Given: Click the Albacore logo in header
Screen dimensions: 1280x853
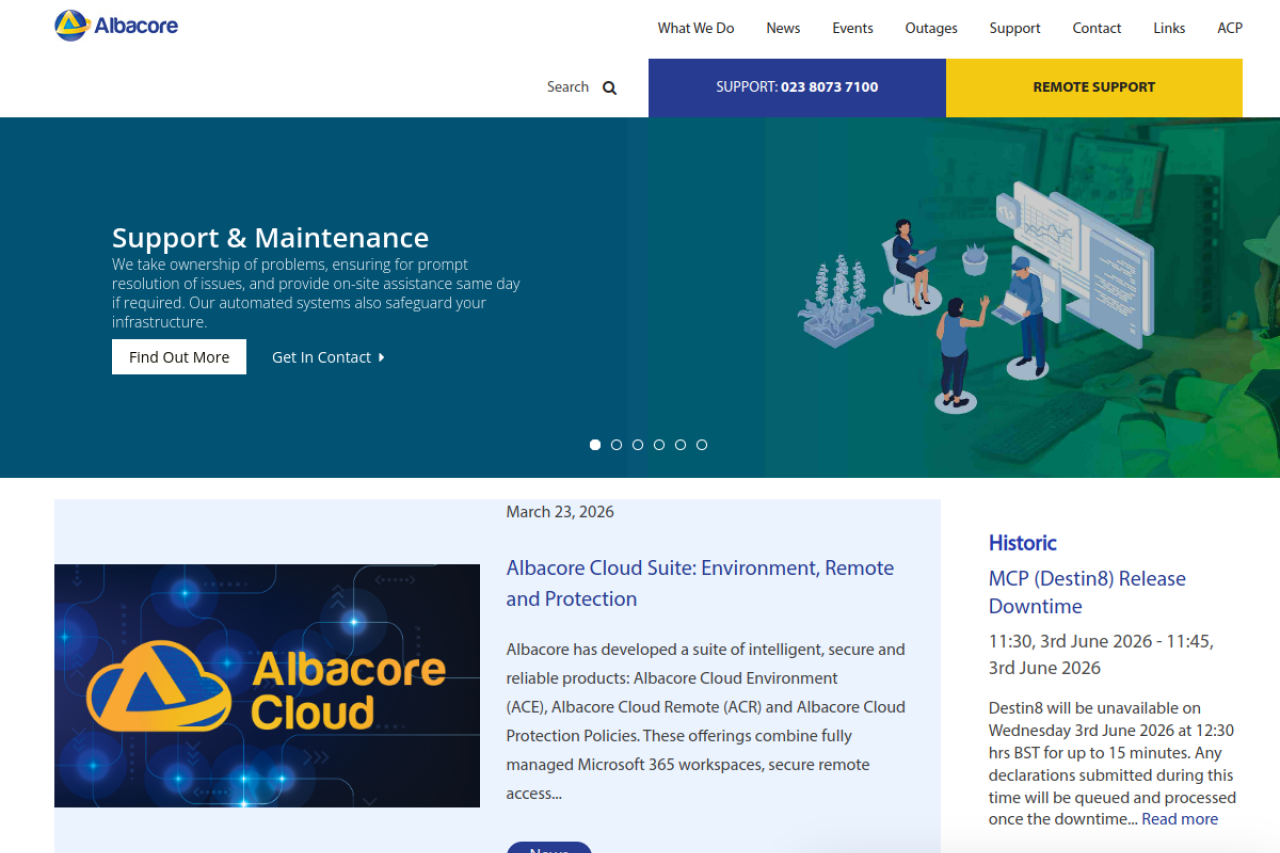Looking at the screenshot, I should [x=116, y=25].
